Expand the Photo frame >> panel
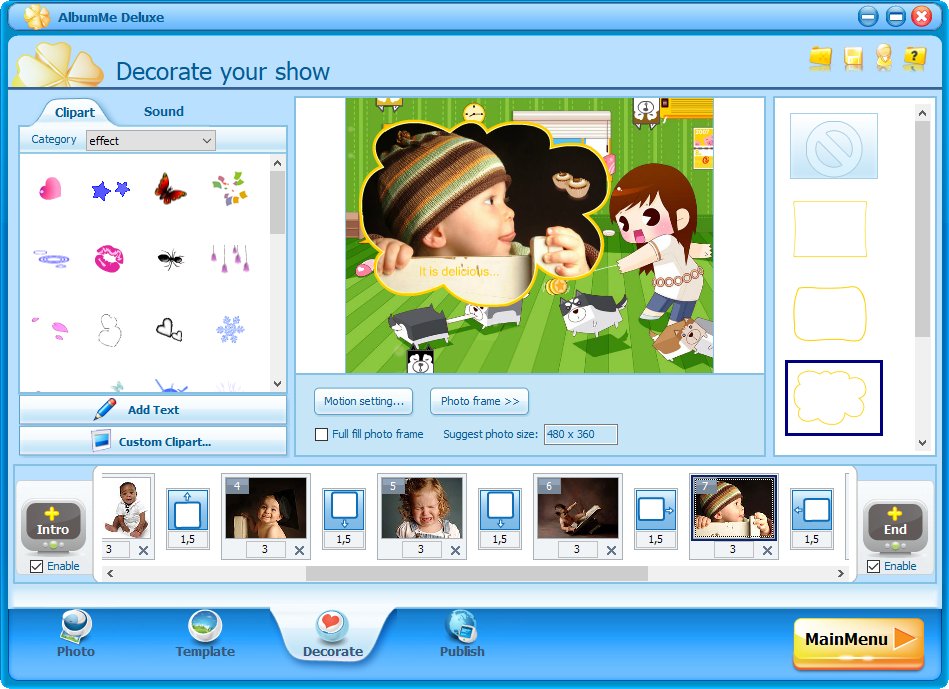The width and height of the screenshot is (949, 689). 479,401
